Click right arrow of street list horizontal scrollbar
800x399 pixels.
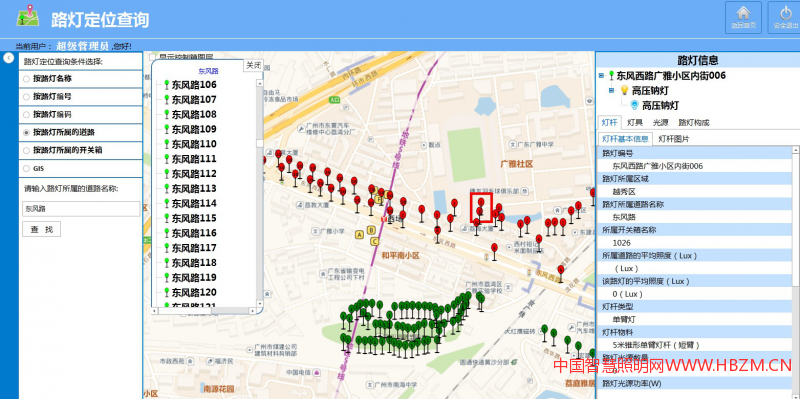click(x=252, y=311)
